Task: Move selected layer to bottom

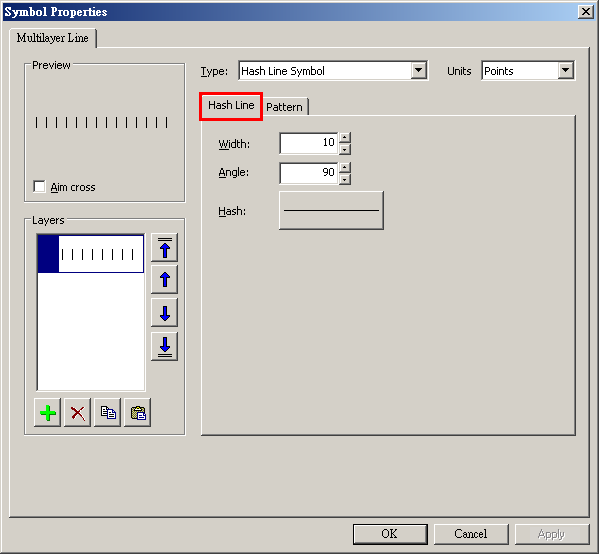Action: [x=164, y=346]
